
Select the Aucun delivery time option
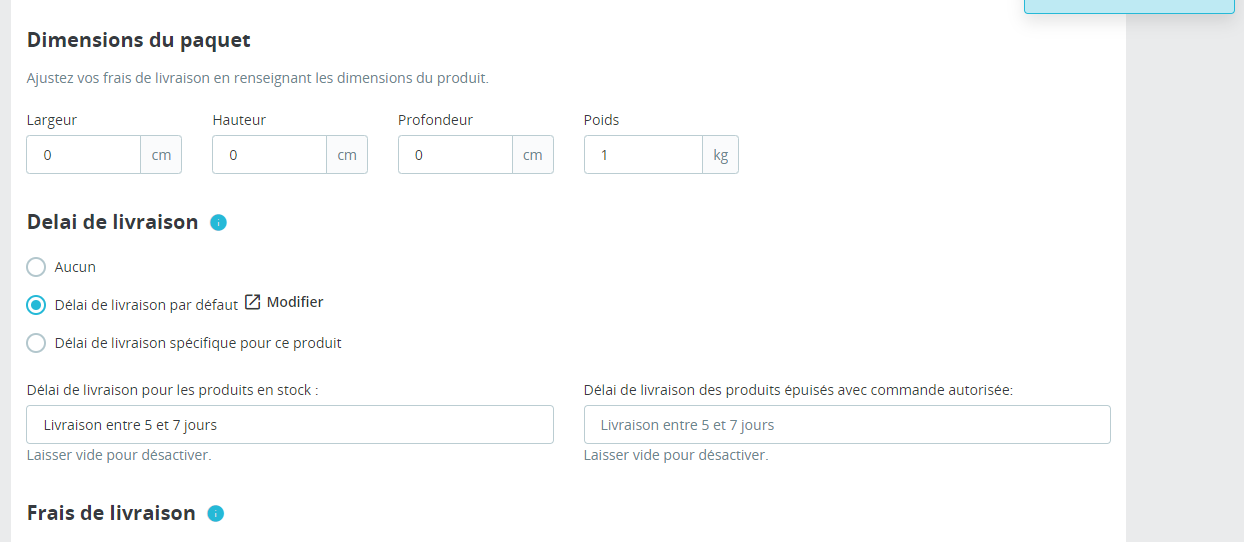coord(36,267)
